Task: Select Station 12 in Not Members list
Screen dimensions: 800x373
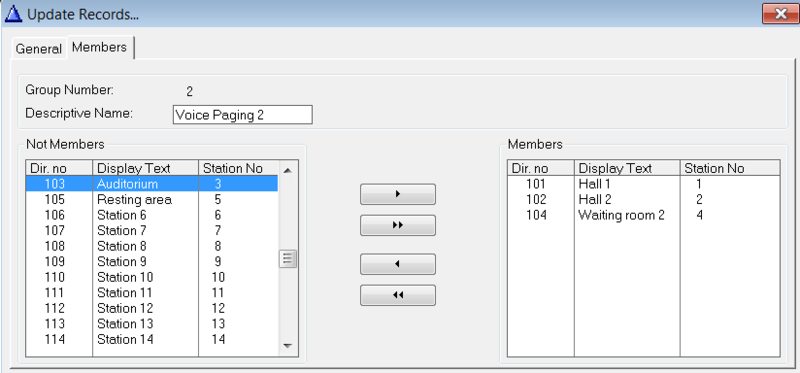Action: click(x=152, y=308)
